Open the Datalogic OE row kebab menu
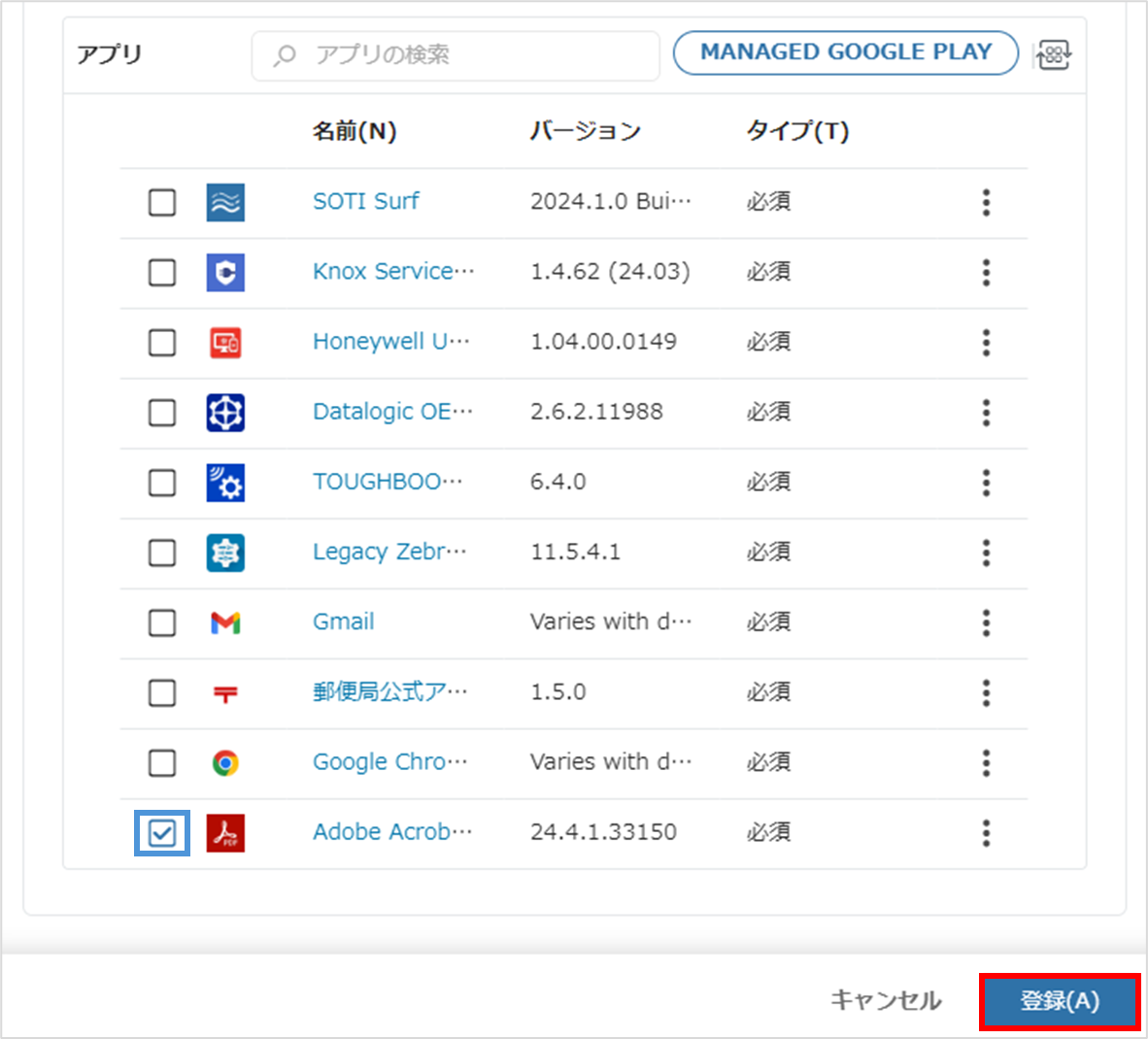 (986, 413)
